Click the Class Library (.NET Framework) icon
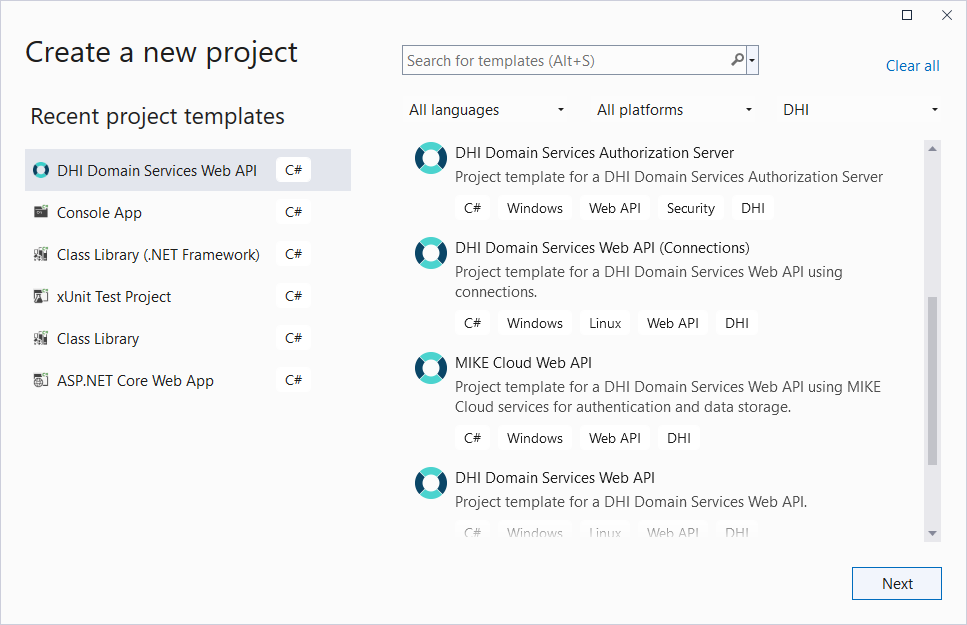 click(x=41, y=254)
